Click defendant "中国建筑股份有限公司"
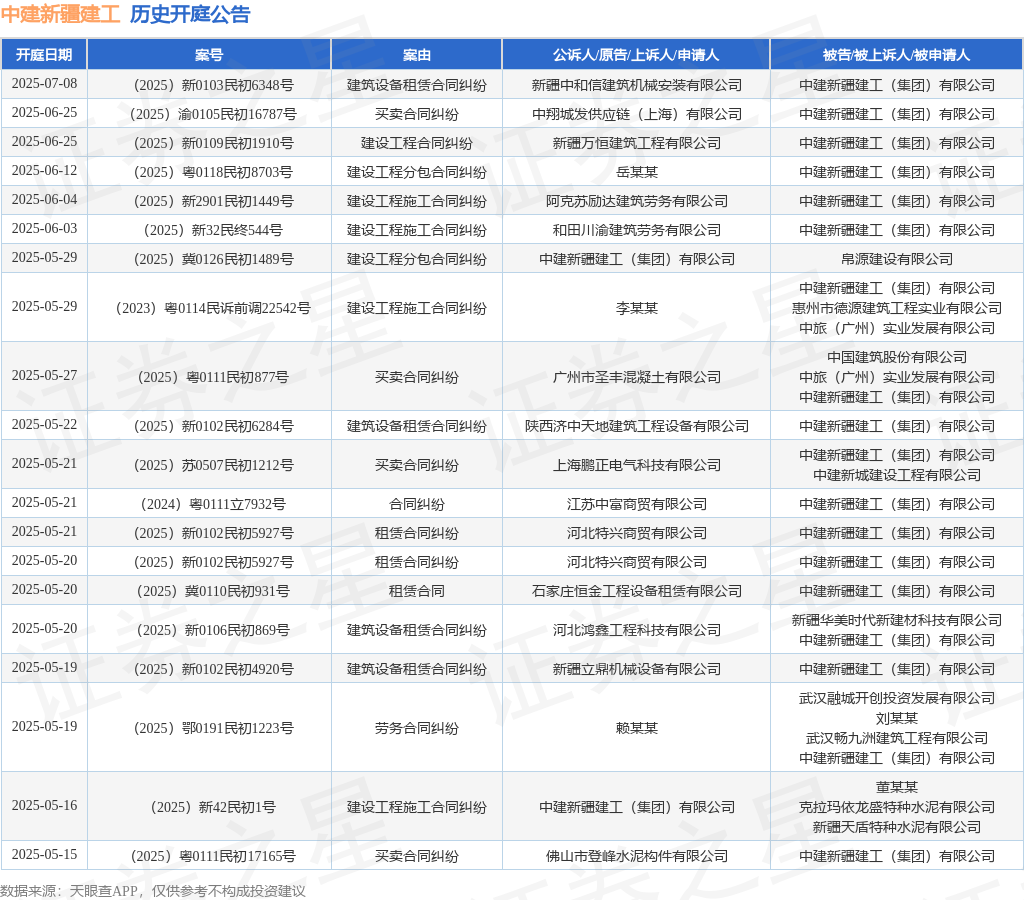The height and width of the screenshot is (900, 1024). pos(897,357)
